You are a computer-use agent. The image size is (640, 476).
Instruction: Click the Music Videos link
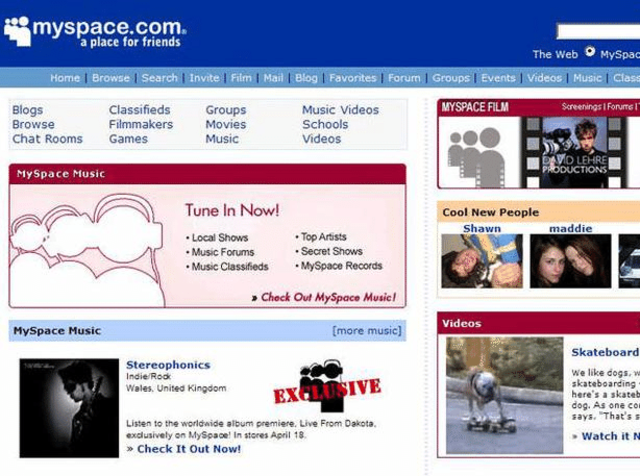[x=340, y=110]
